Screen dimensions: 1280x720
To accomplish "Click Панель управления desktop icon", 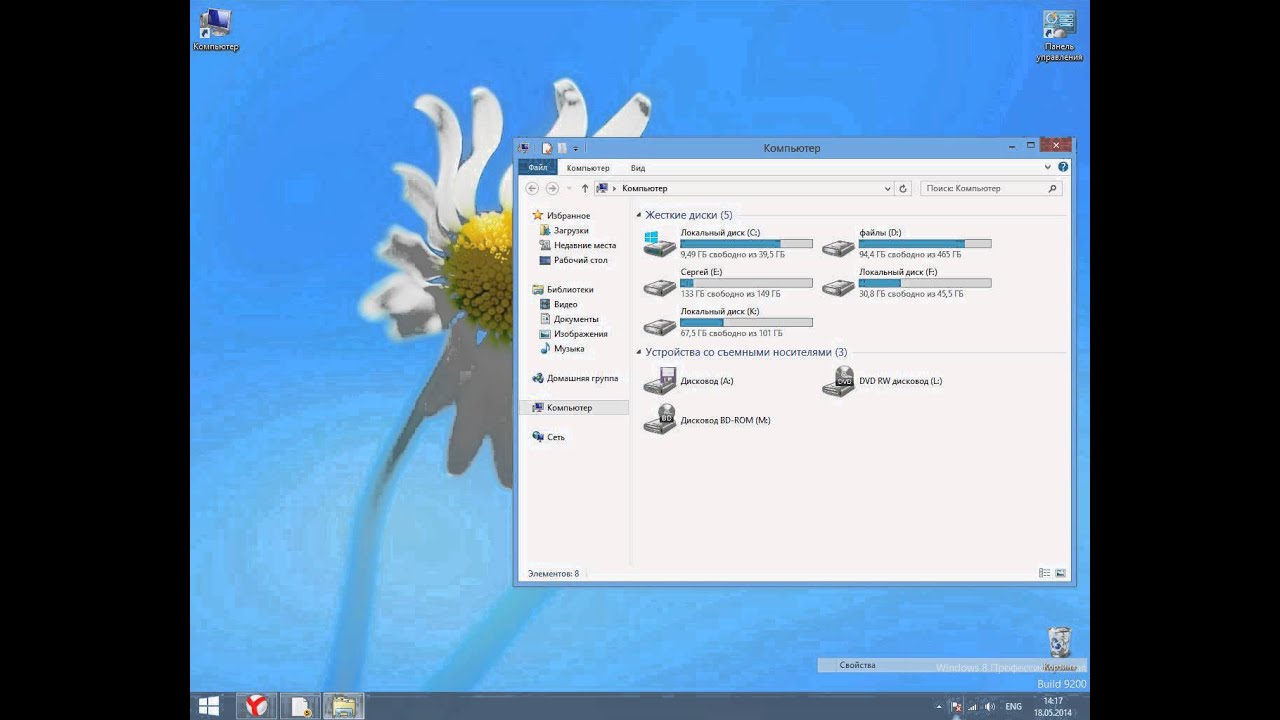I will point(1059,36).
